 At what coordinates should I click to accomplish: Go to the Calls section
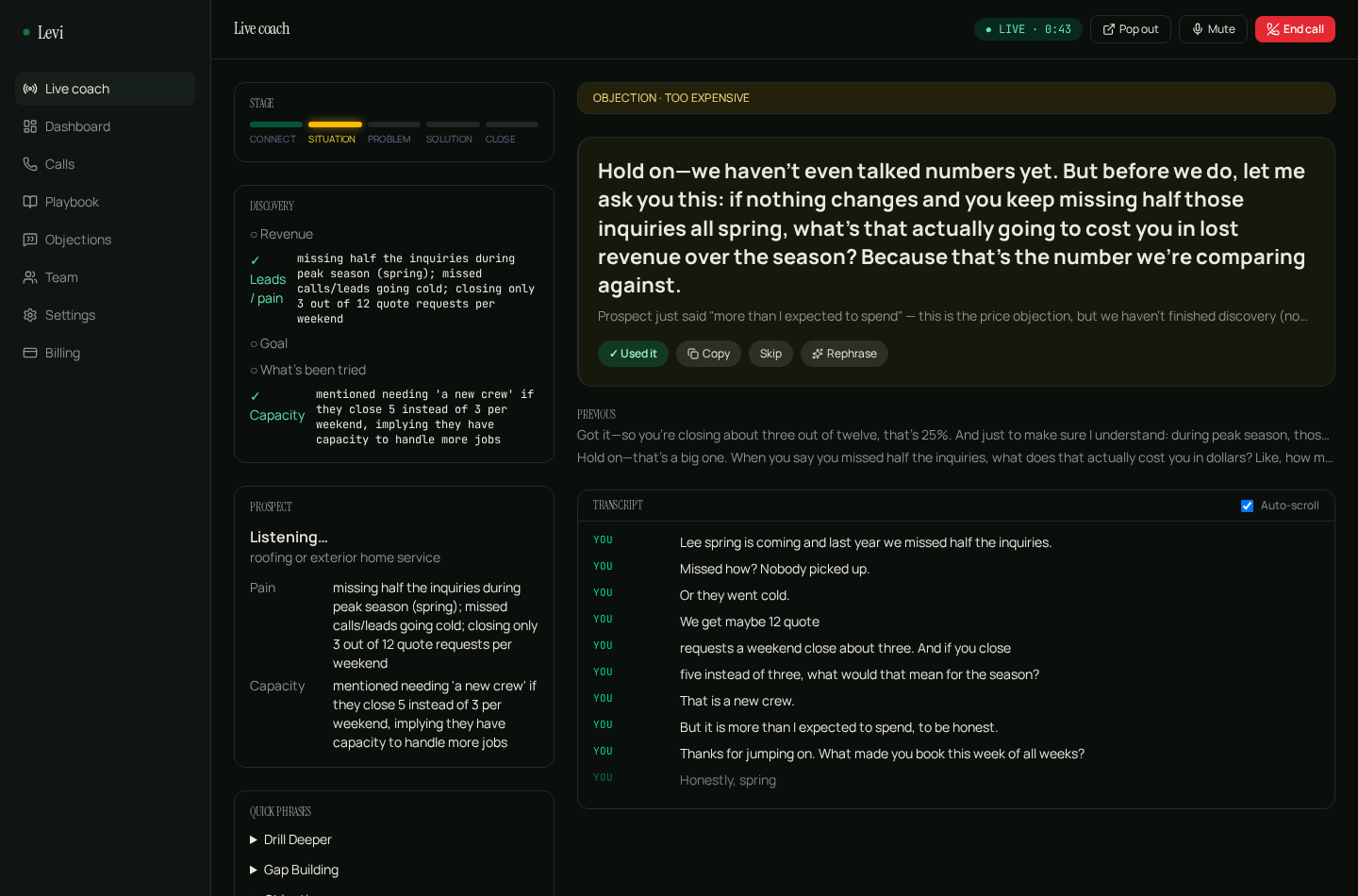tap(105, 164)
